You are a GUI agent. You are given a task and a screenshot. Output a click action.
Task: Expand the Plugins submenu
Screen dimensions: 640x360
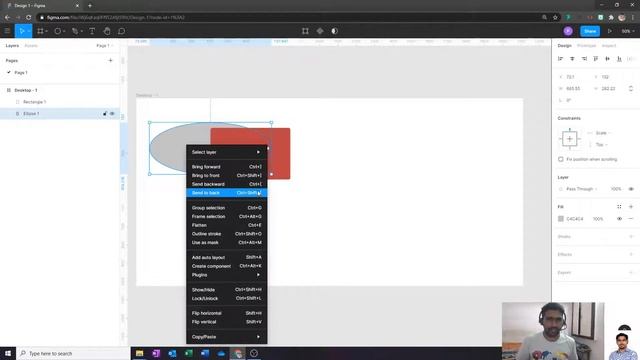227,275
